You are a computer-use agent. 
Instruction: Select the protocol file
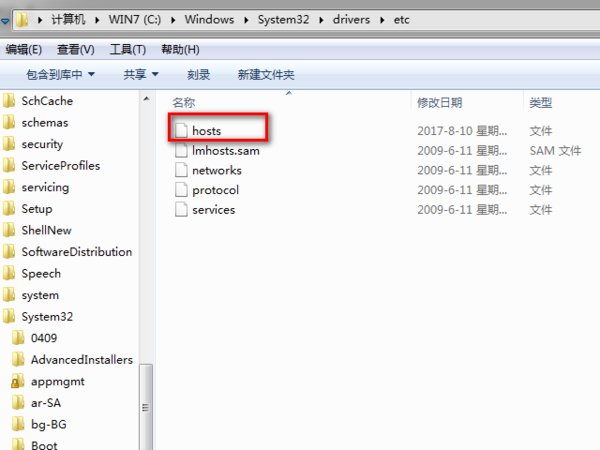215,190
